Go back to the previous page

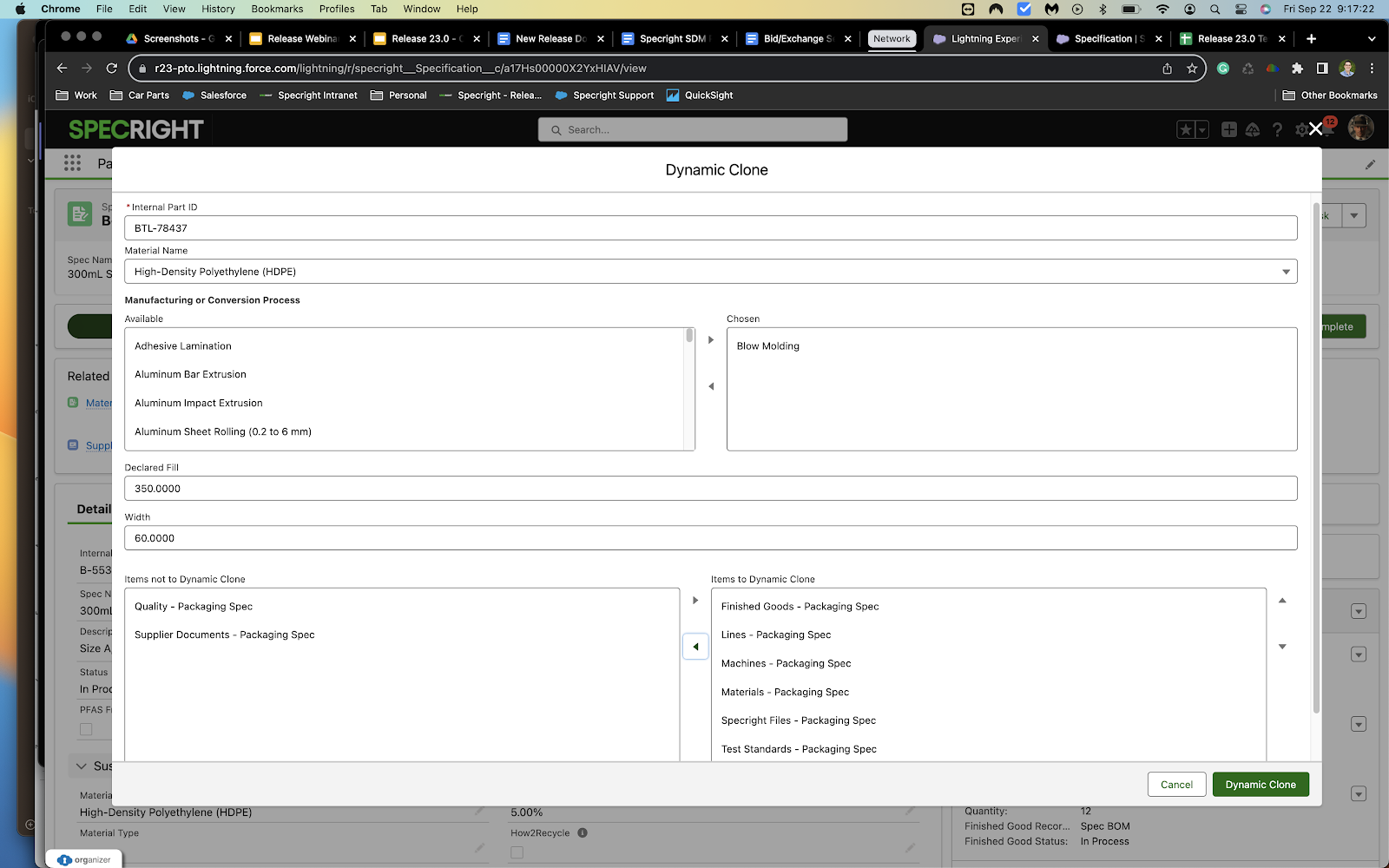pyautogui.click(x=62, y=68)
